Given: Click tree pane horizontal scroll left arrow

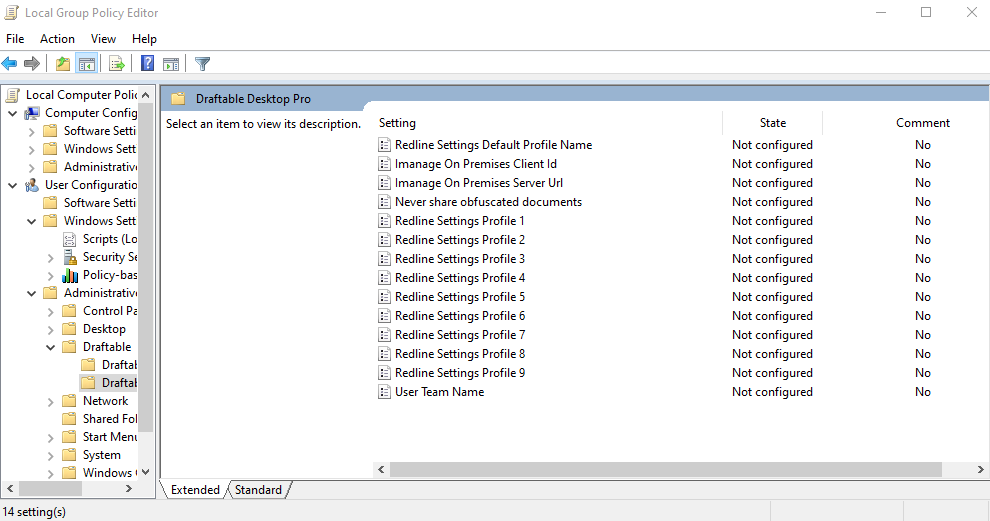Looking at the screenshot, I should click(9, 489).
